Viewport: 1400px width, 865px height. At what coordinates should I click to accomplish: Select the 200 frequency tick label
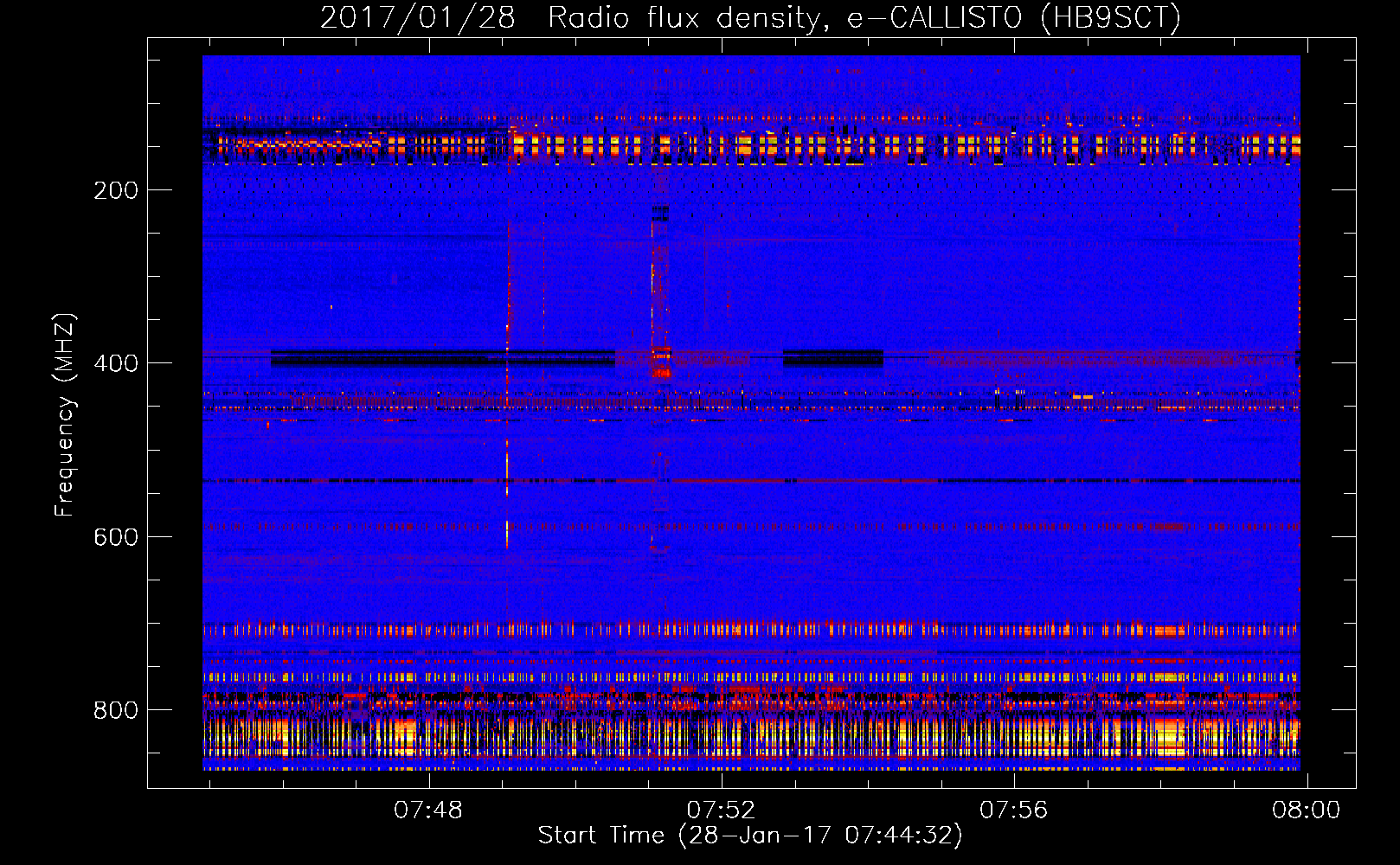[116, 190]
